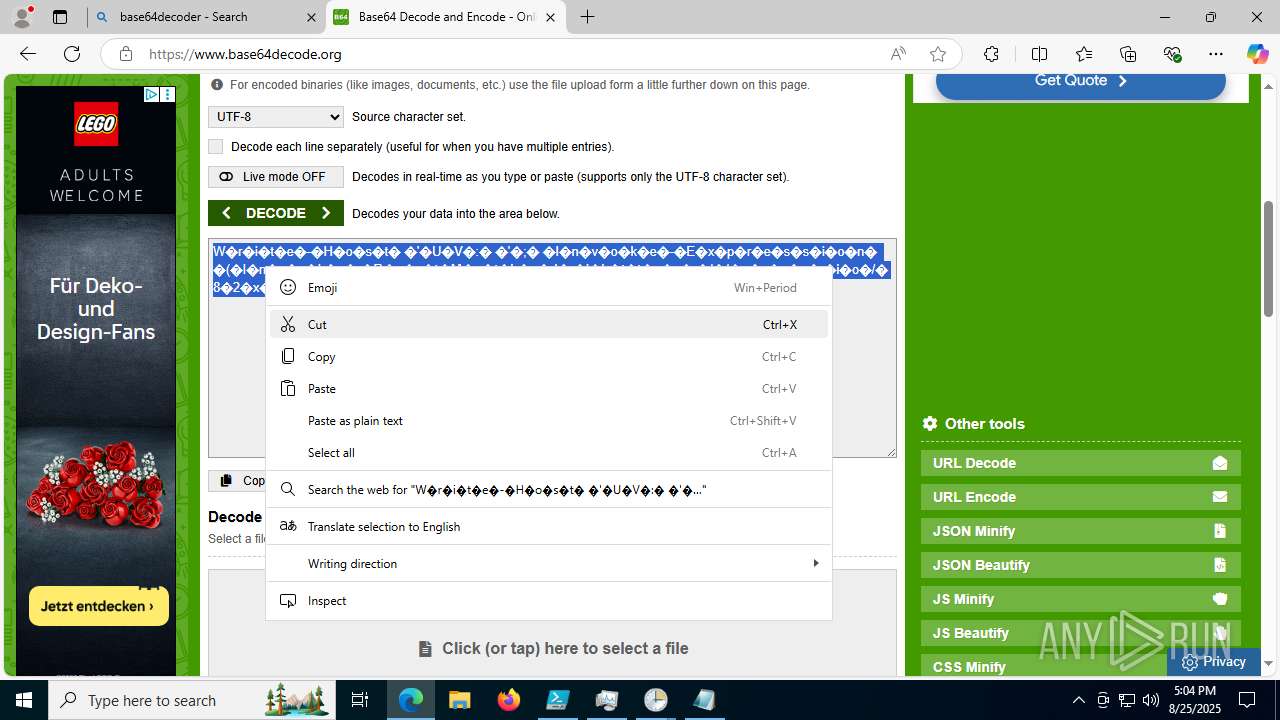This screenshot has height=720, width=1280.
Task: Click Translate selection to English
Action: pos(549,526)
